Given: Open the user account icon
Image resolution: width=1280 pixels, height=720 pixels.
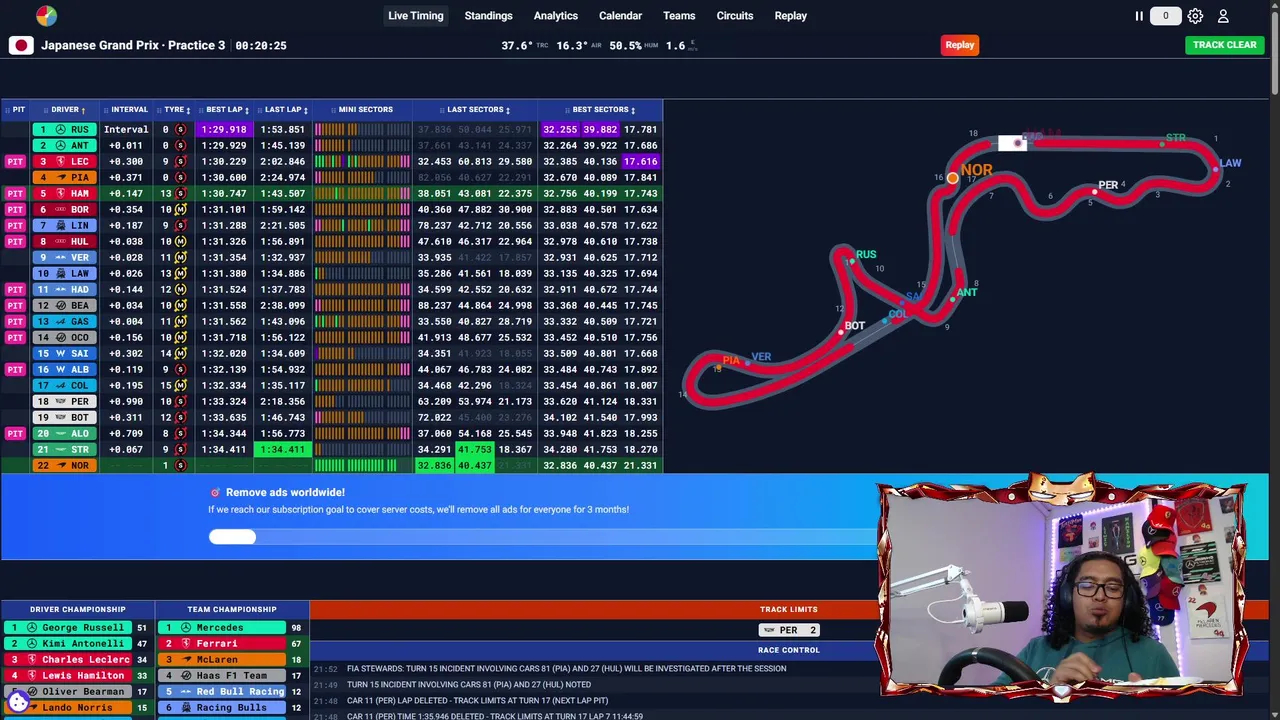Looking at the screenshot, I should pyautogui.click(x=1223, y=16).
